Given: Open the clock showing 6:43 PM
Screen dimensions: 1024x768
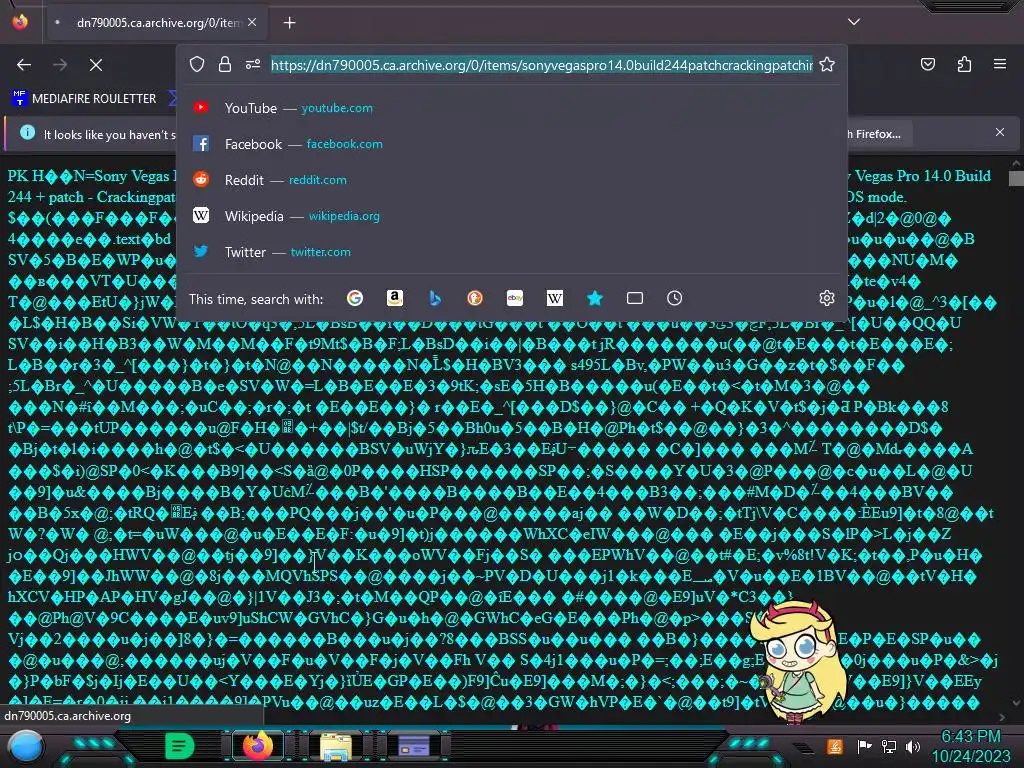Looking at the screenshot, I should click(x=971, y=746).
